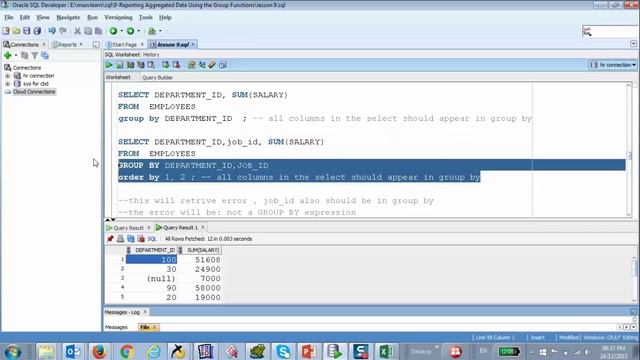Click the Autotrace icon in worksheet toolbar
This screenshot has height=360, width=640.
click(141, 65)
